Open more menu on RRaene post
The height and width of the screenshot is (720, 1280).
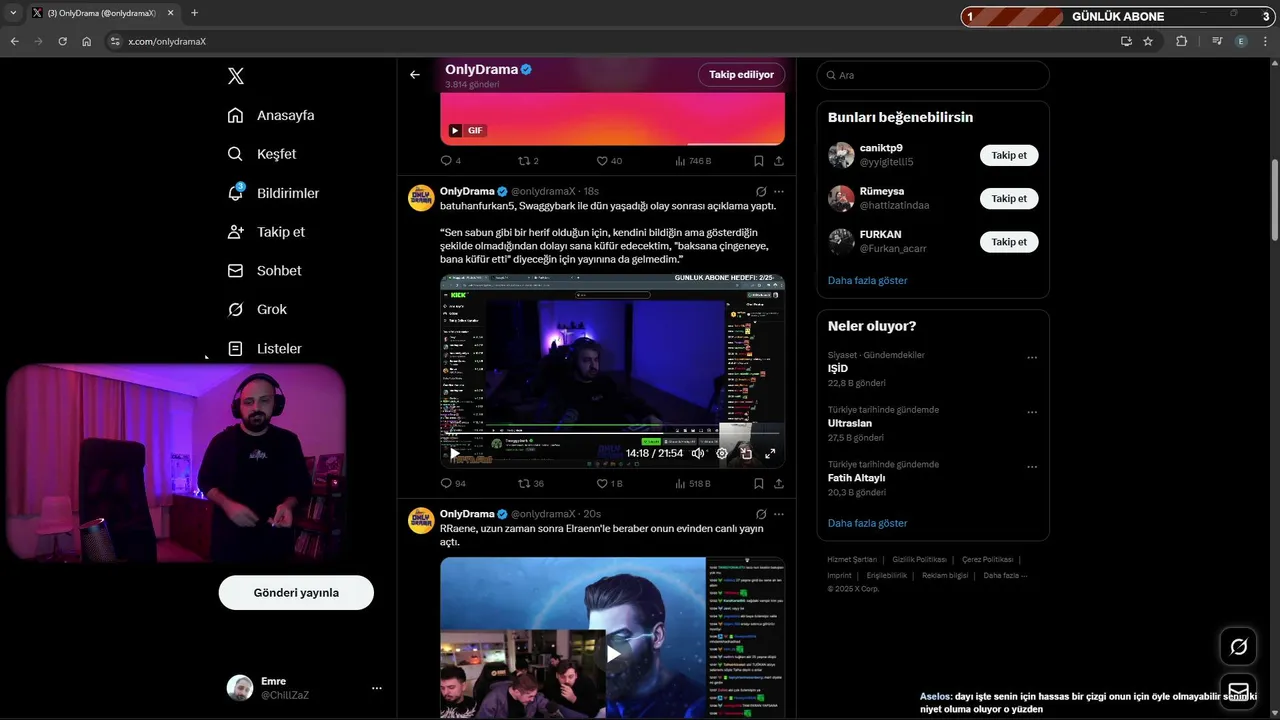tap(779, 514)
